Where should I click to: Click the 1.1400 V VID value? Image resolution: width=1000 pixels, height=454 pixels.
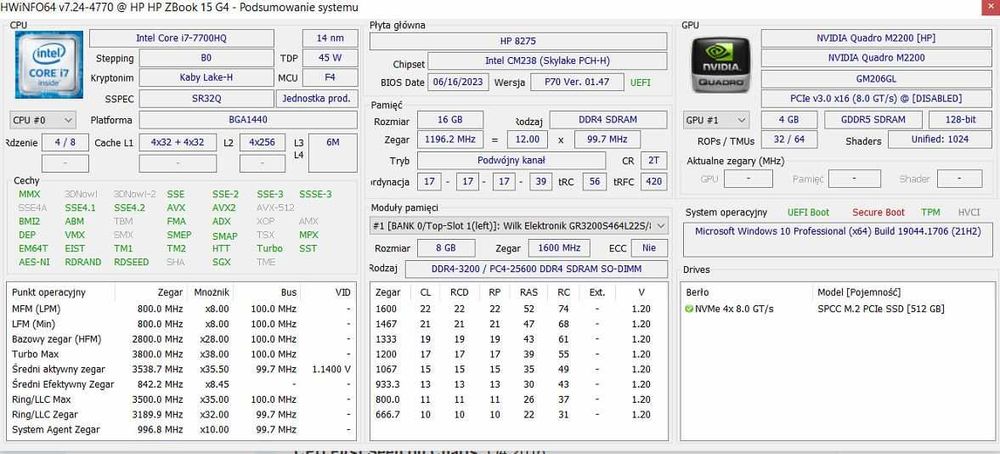pos(331,369)
